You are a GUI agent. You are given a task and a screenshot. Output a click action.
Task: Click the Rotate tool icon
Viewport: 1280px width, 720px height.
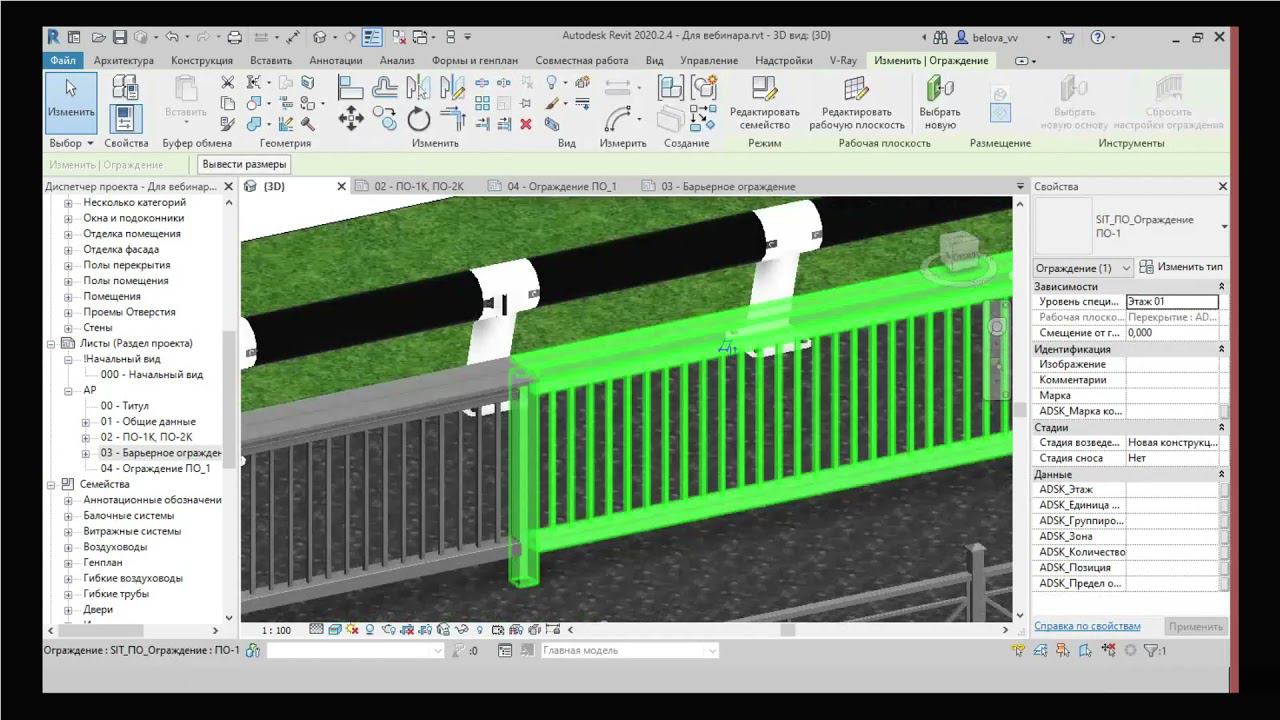(x=418, y=120)
